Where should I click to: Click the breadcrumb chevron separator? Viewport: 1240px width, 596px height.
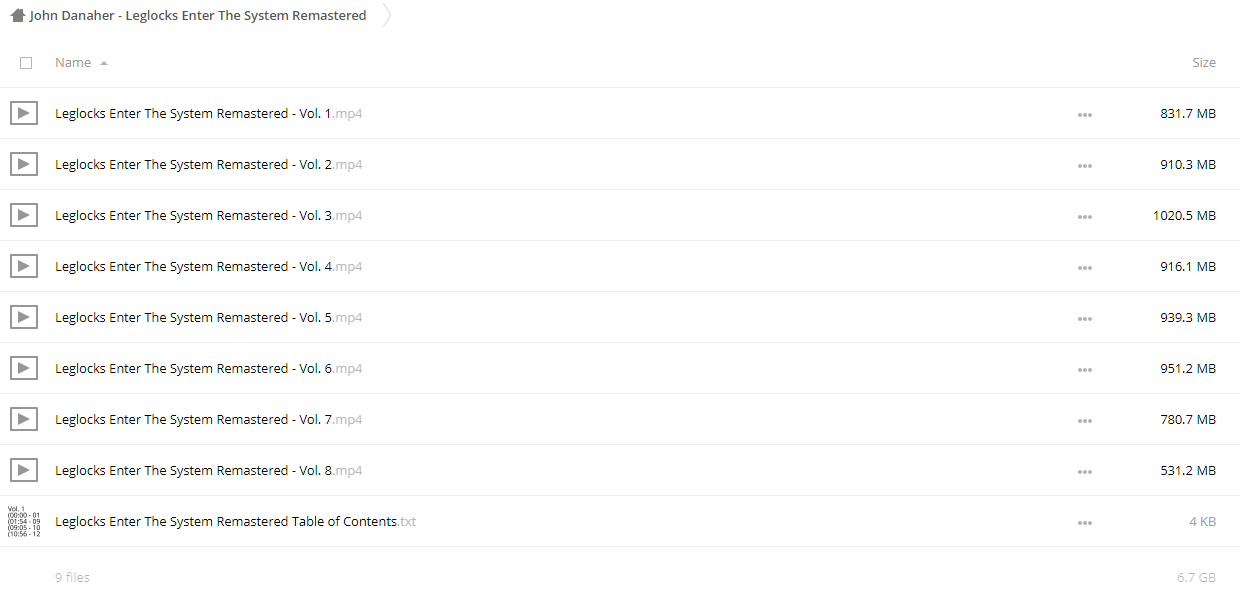(387, 15)
